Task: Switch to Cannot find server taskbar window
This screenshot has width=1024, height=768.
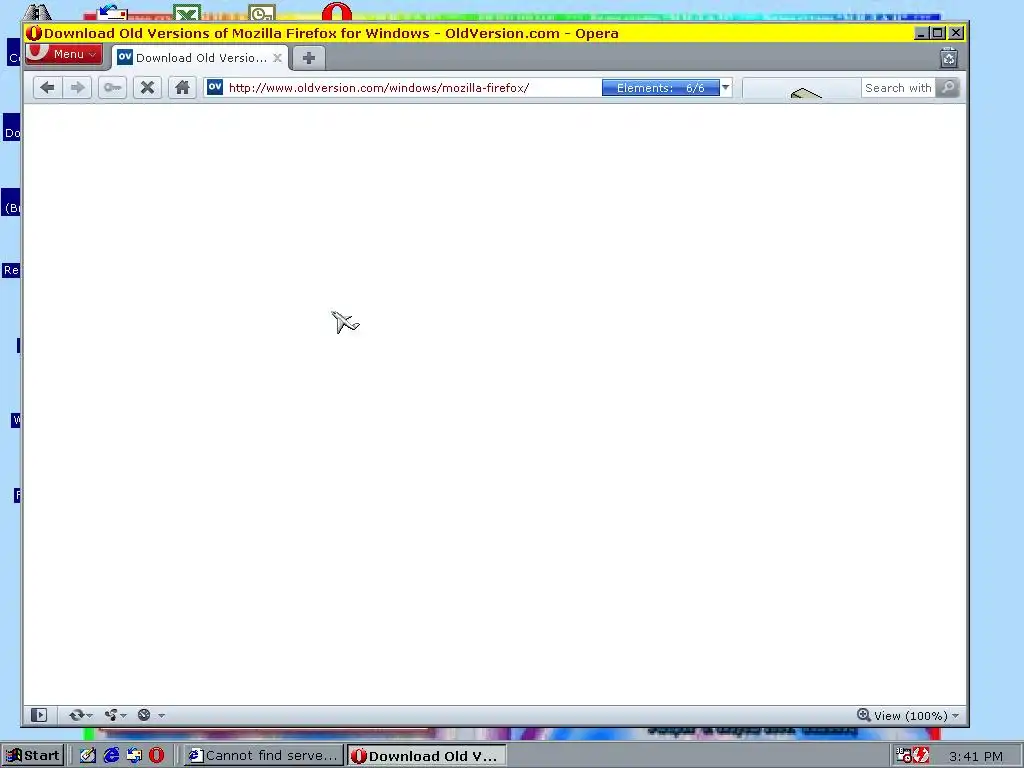Action: [x=263, y=756]
